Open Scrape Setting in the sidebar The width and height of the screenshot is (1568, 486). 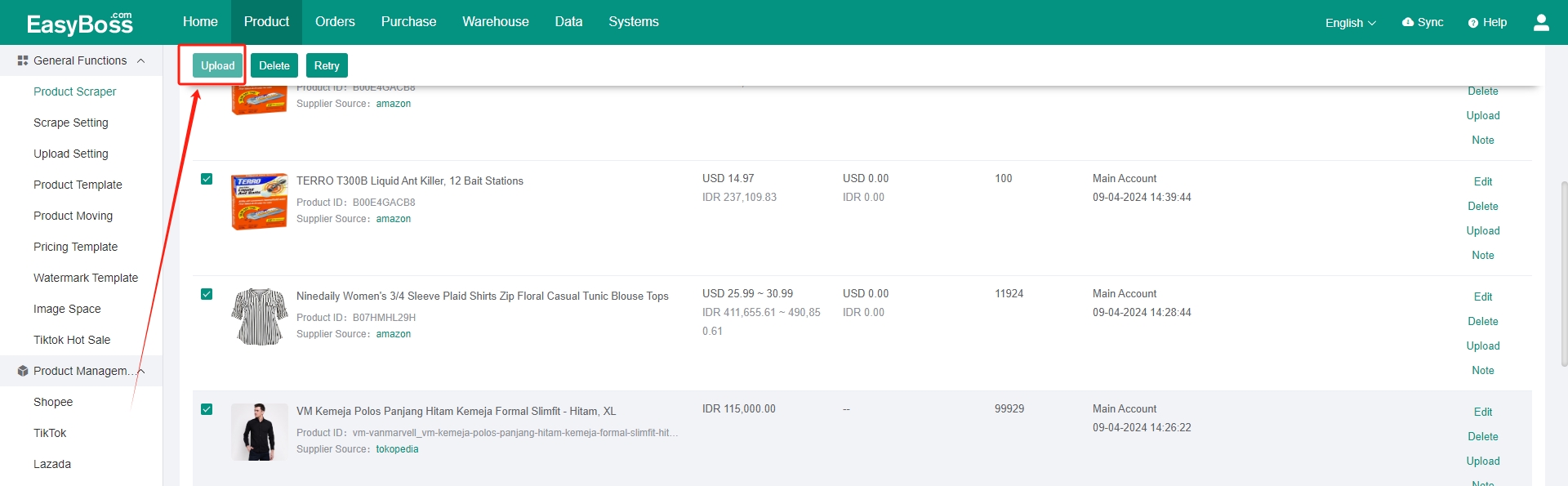point(71,123)
